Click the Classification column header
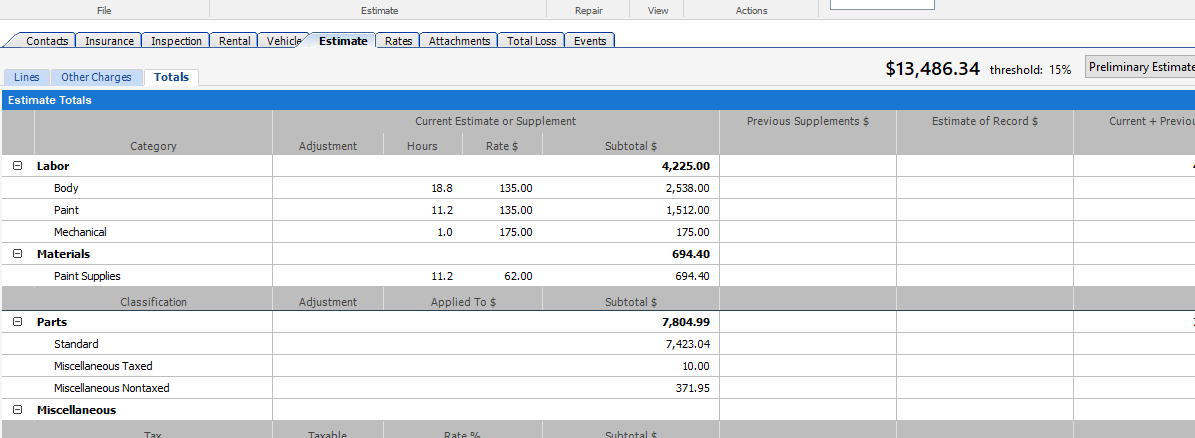The image size is (1195, 438). (x=153, y=302)
